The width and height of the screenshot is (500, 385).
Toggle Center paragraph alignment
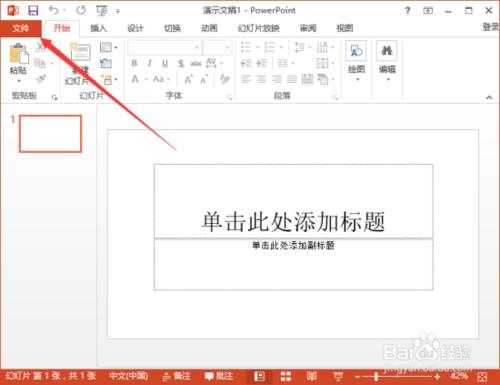pos(261,79)
